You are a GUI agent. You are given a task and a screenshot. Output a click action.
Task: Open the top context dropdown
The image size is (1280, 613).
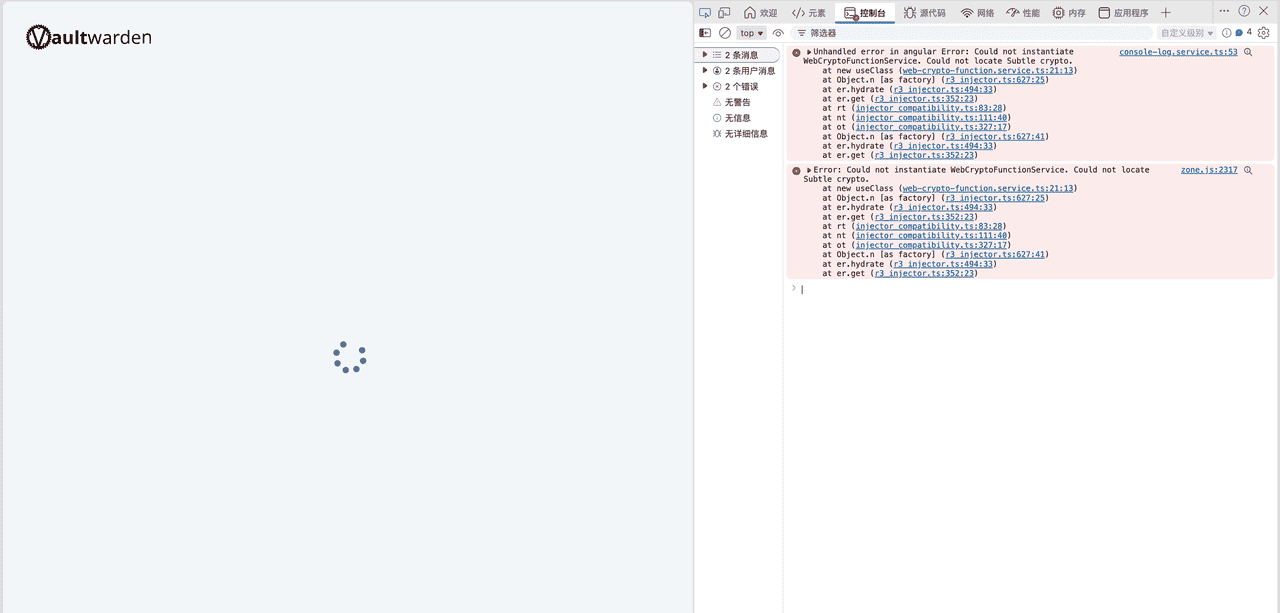click(752, 33)
